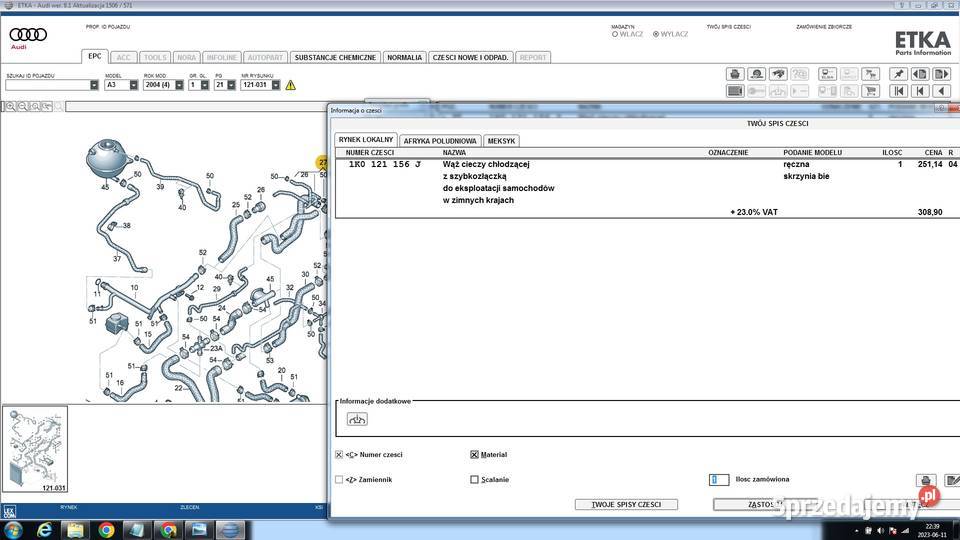Click the yellow warning triangle icon
The width and height of the screenshot is (960, 540).
coord(290,85)
